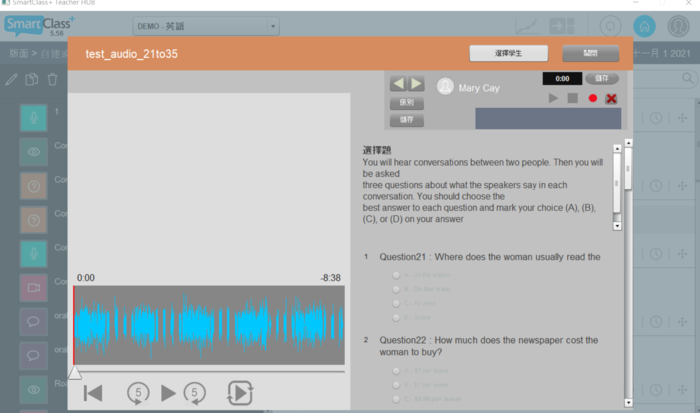This screenshot has width=700, height=413.
Task: Pick answer A for Question22
Action: pyautogui.click(x=397, y=371)
